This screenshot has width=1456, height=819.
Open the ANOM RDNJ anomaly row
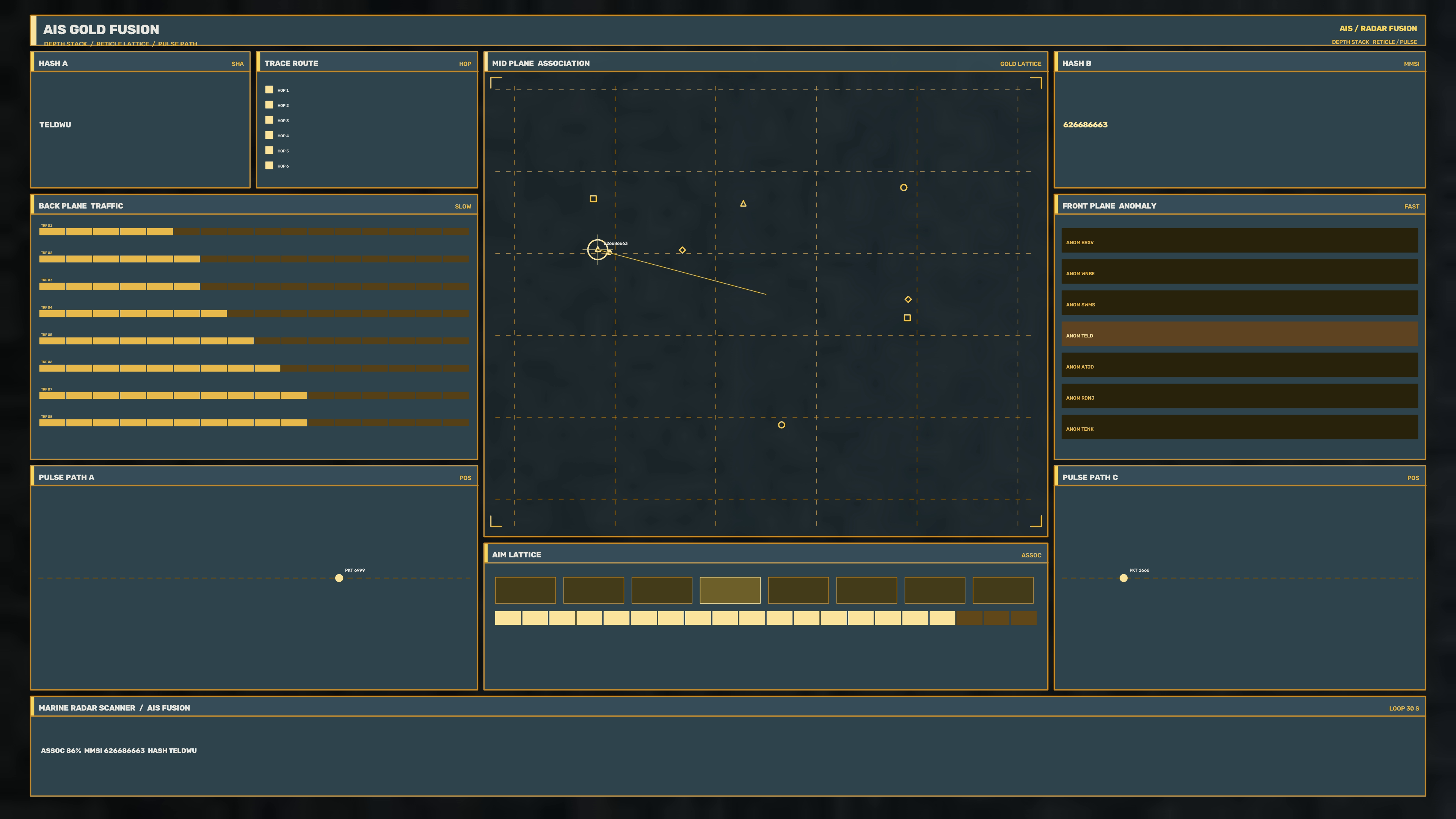[1239, 396]
